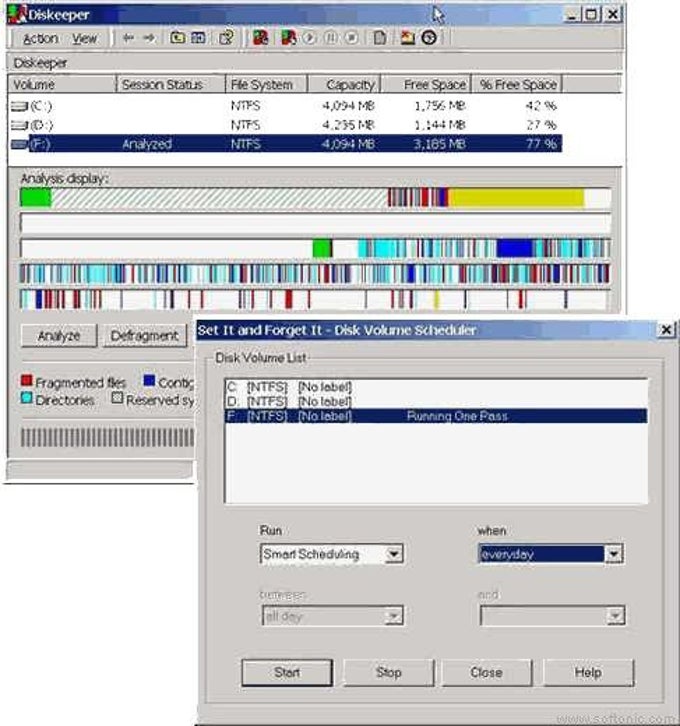The height and width of the screenshot is (726, 680).
Task: Sort by the Free Space column header
Action: click(x=426, y=85)
